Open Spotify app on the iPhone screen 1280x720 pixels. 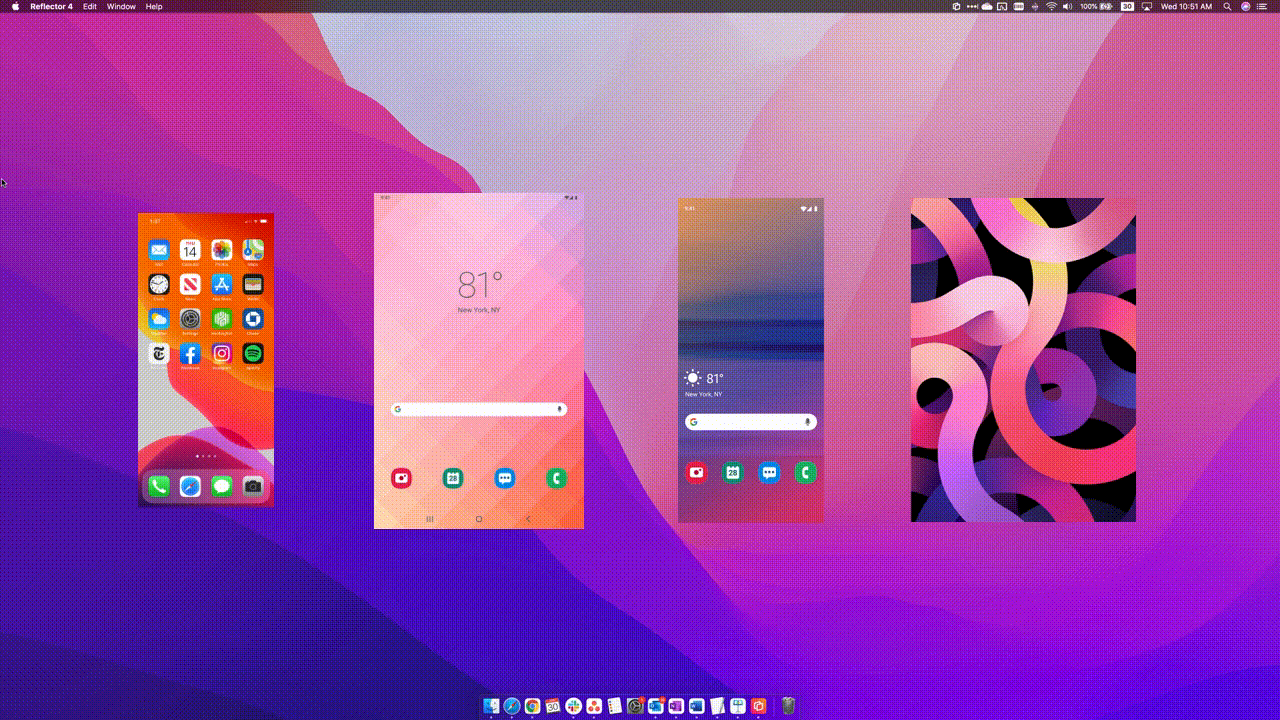click(253, 353)
